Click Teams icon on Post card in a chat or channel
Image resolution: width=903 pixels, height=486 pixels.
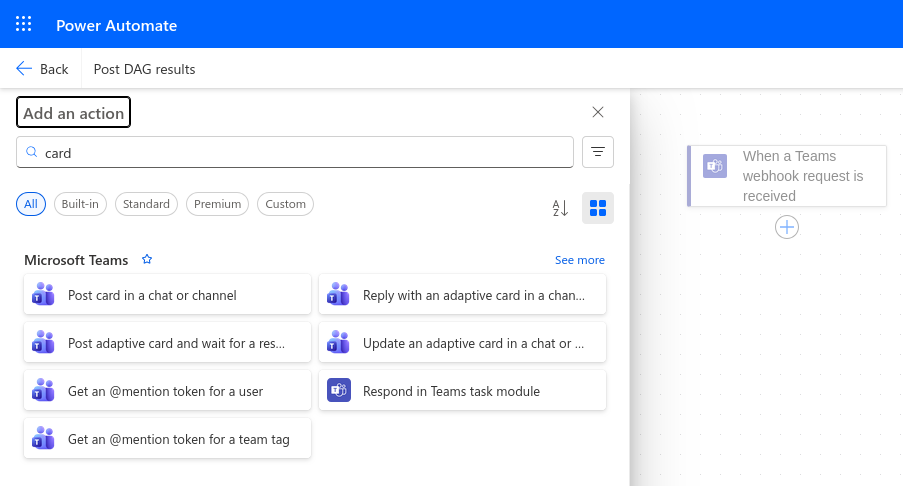43,294
